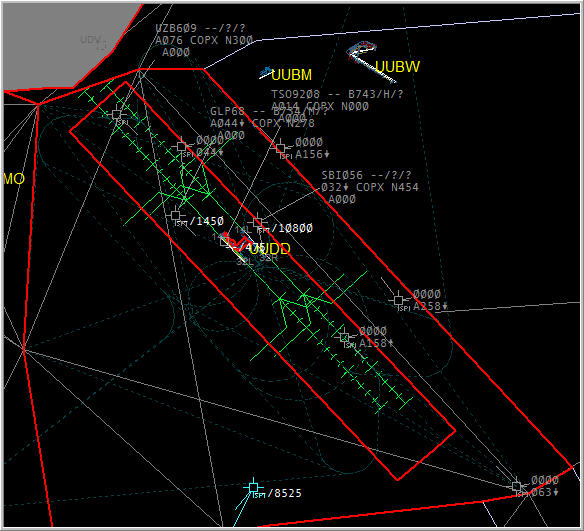584x531 pixels.
Task: Click the UUBM airport runway symbol
Action: click(266, 72)
